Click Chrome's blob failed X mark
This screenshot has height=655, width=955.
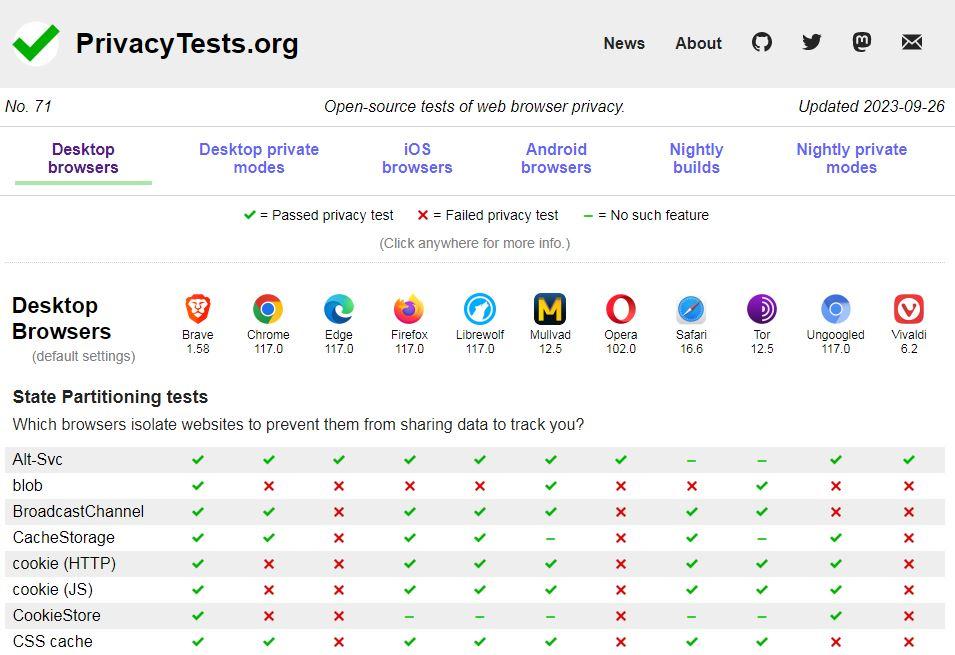(269, 486)
